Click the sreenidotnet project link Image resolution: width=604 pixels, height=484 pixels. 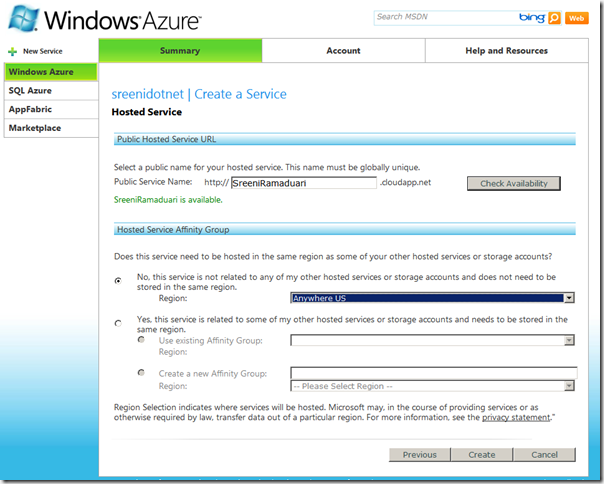point(148,94)
